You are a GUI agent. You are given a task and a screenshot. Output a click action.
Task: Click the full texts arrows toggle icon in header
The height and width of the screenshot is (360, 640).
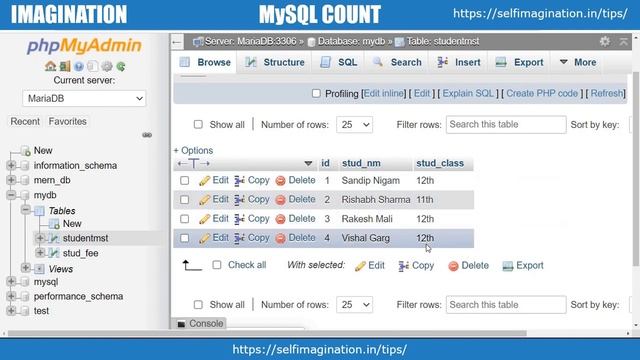[x=194, y=164]
